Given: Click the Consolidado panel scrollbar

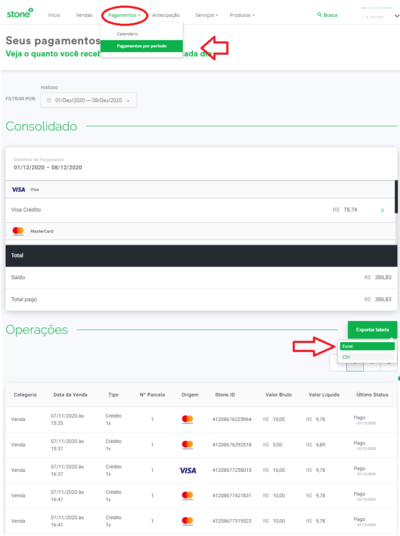Looking at the screenshot, I should tap(396, 197).
